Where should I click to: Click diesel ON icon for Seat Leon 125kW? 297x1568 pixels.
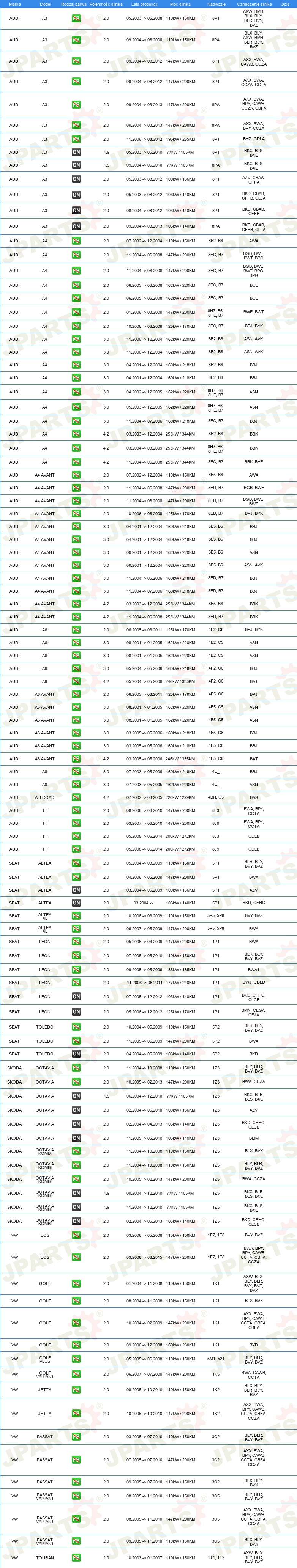click(76, 1012)
